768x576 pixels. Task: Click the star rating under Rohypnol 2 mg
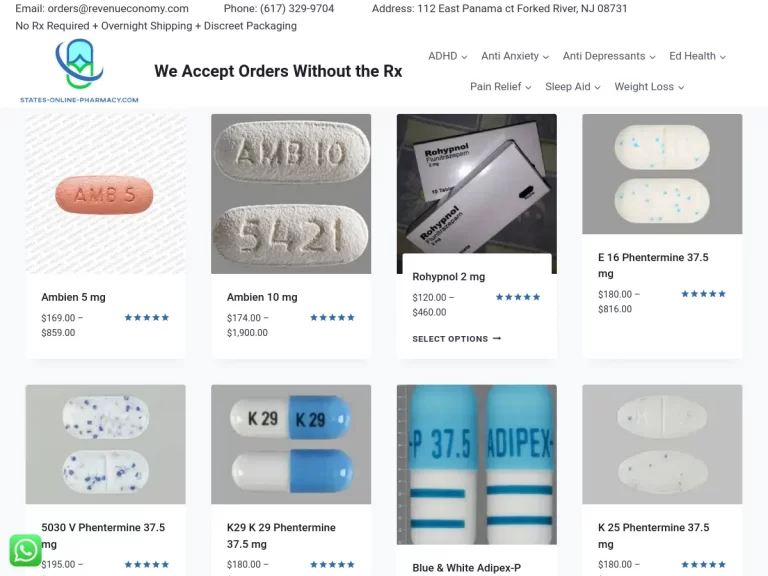(x=518, y=297)
